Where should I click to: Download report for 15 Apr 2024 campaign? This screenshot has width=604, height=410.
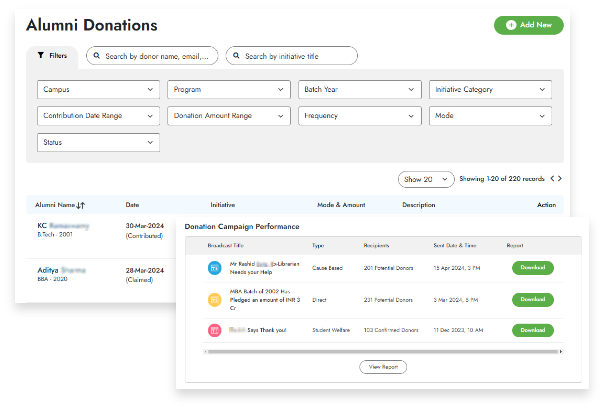click(532, 268)
